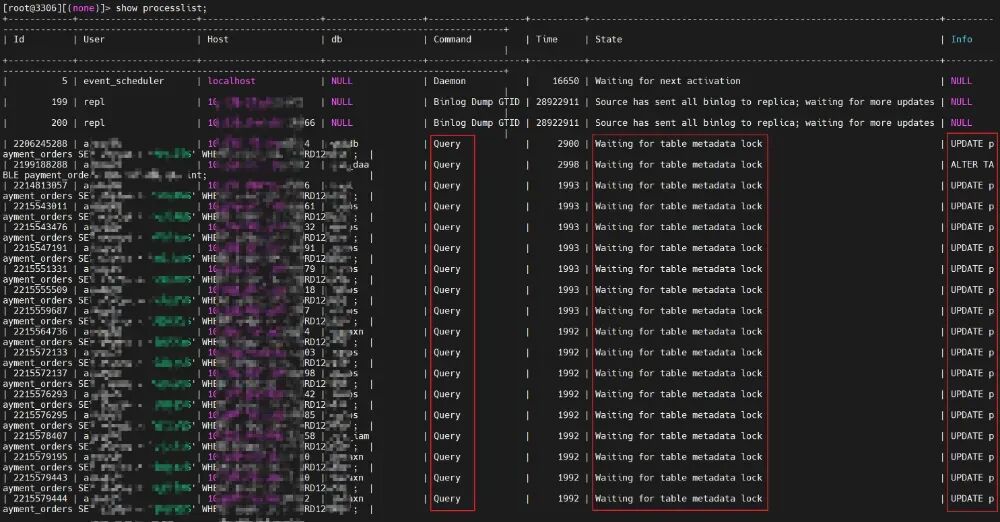Click time '28922911' in the Id 199 row
The width and height of the screenshot is (1000, 522).
pos(557,102)
